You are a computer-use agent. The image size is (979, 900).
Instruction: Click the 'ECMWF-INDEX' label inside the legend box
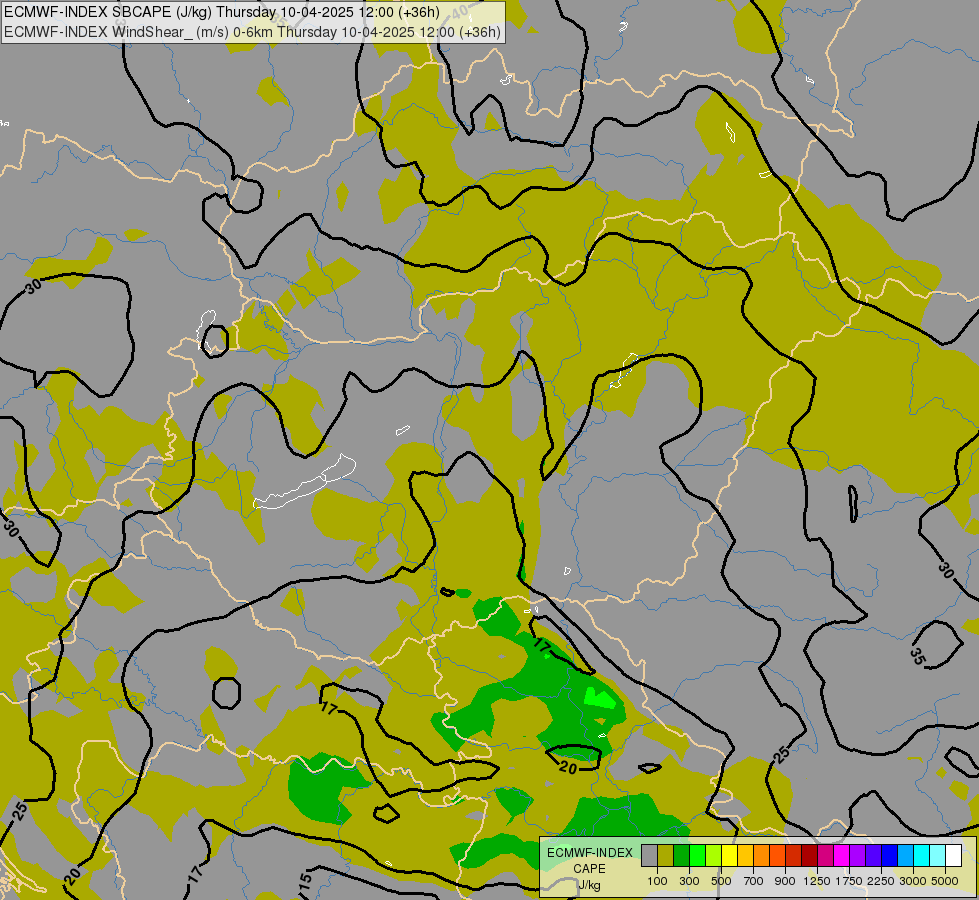tap(590, 853)
